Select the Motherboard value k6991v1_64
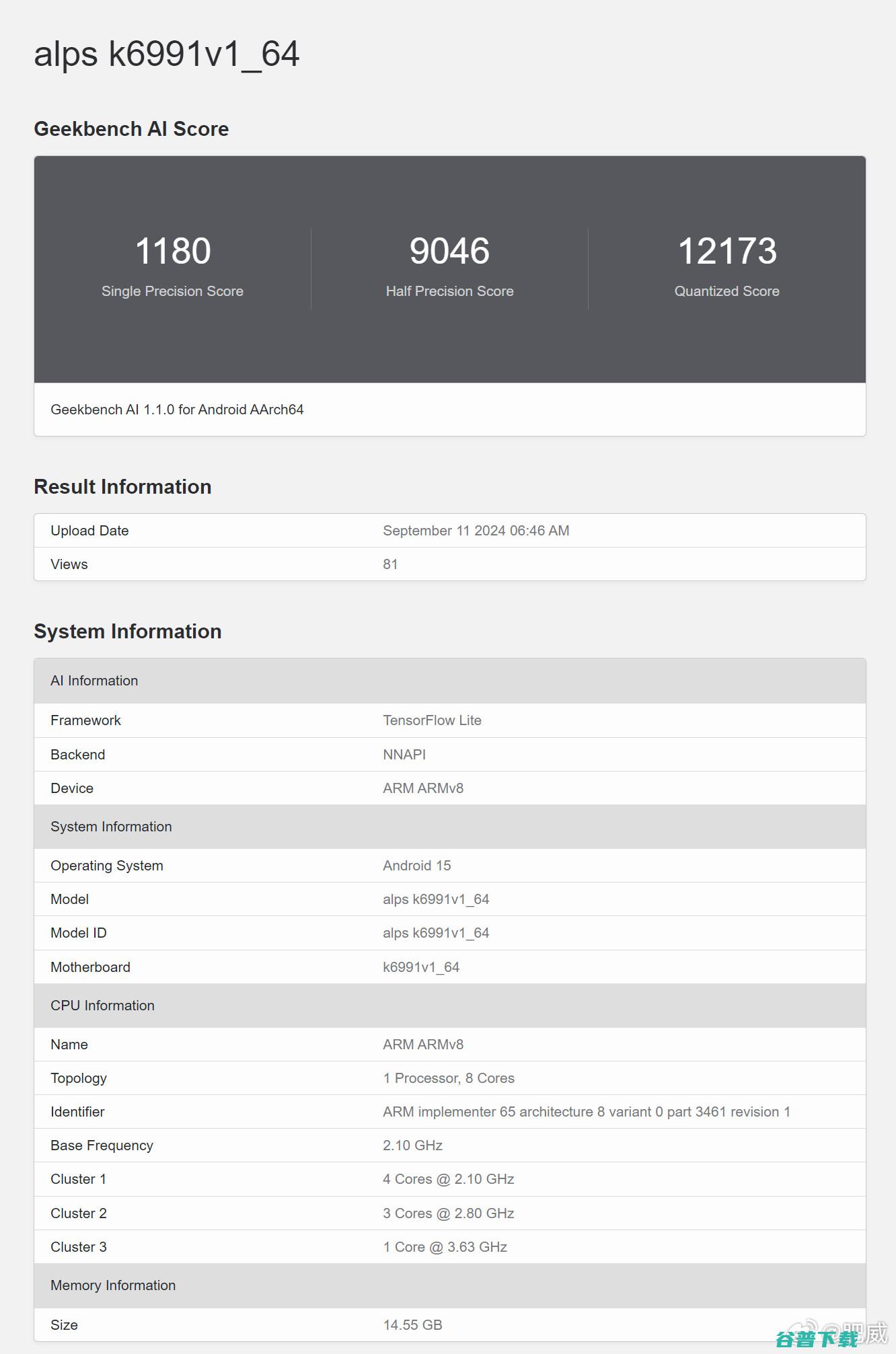The width and height of the screenshot is (896, 1354). pyautogui.click(x=421, y=967)
